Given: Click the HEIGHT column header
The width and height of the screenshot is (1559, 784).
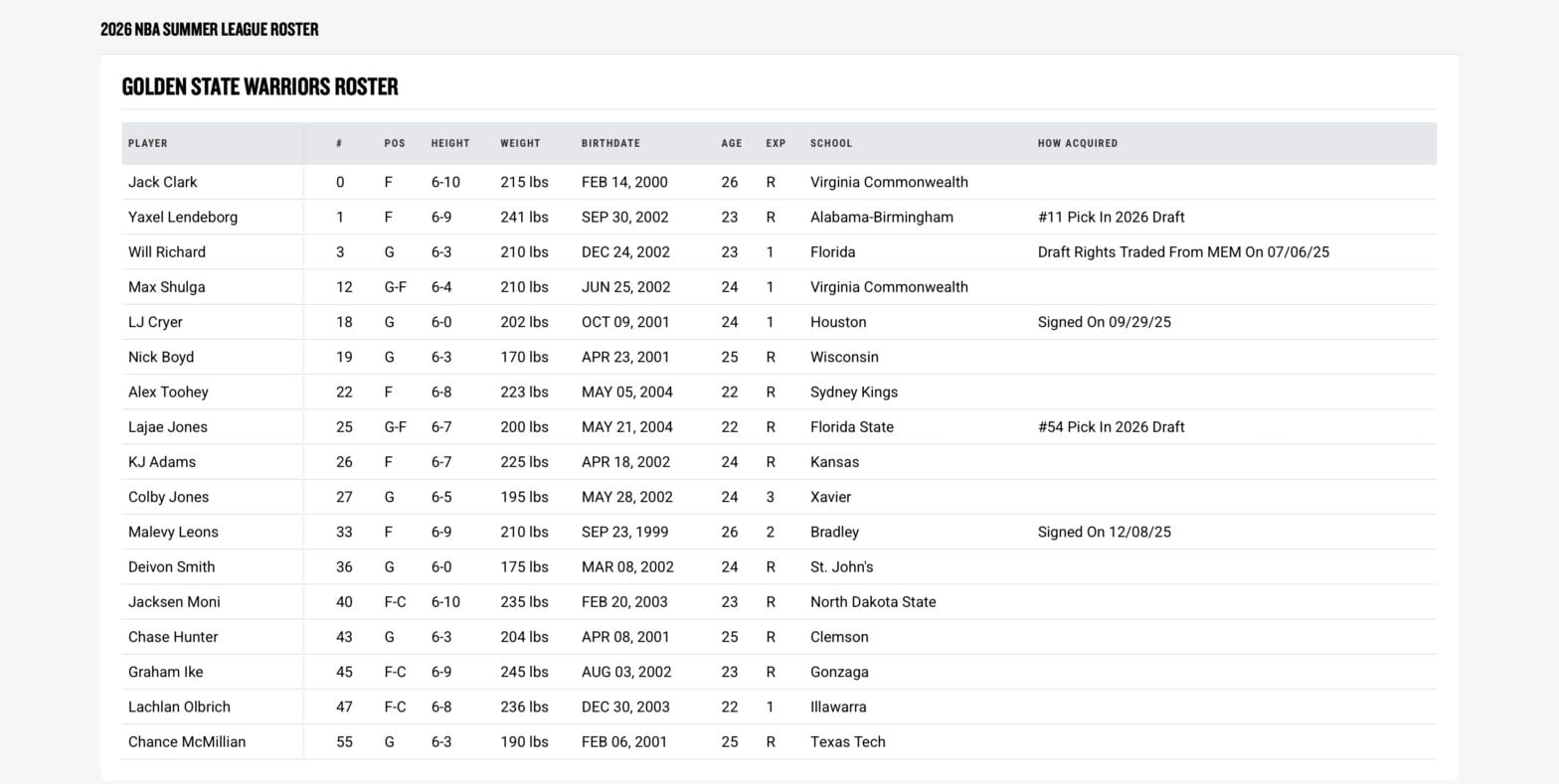Looking at the screenshot, I should click(x=450, y=143).
